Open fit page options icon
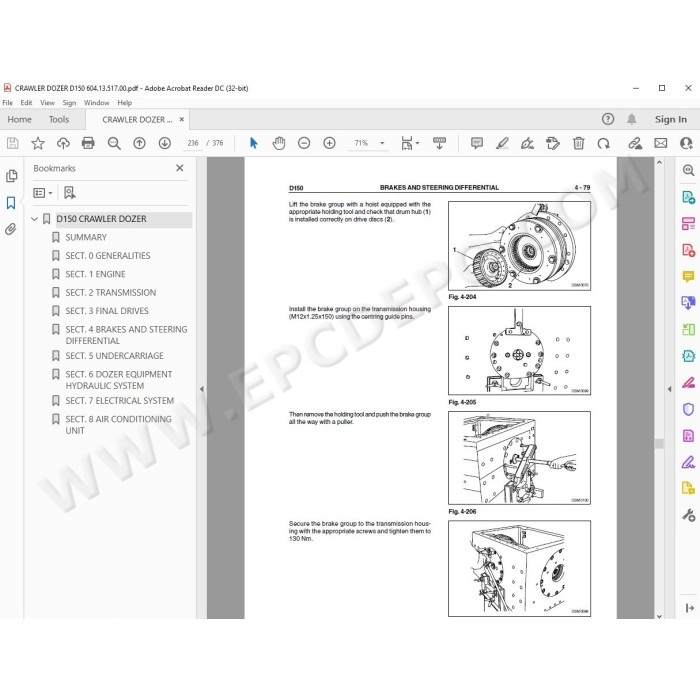This screenshot has height=700, width=700. click(410, 143)
